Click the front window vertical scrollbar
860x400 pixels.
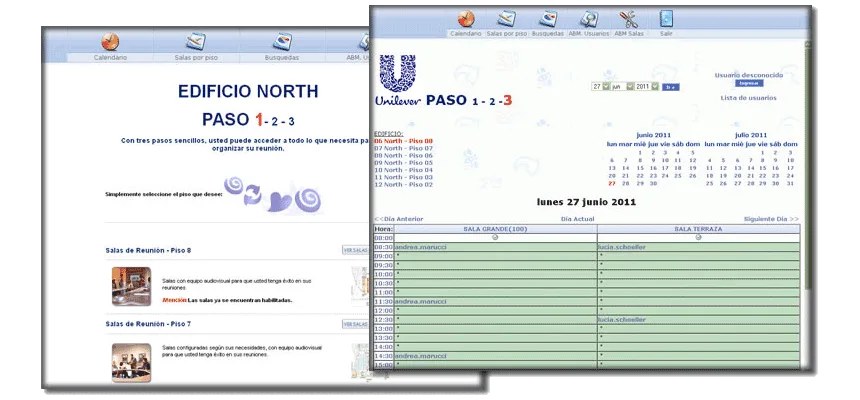tap(807, 165)
